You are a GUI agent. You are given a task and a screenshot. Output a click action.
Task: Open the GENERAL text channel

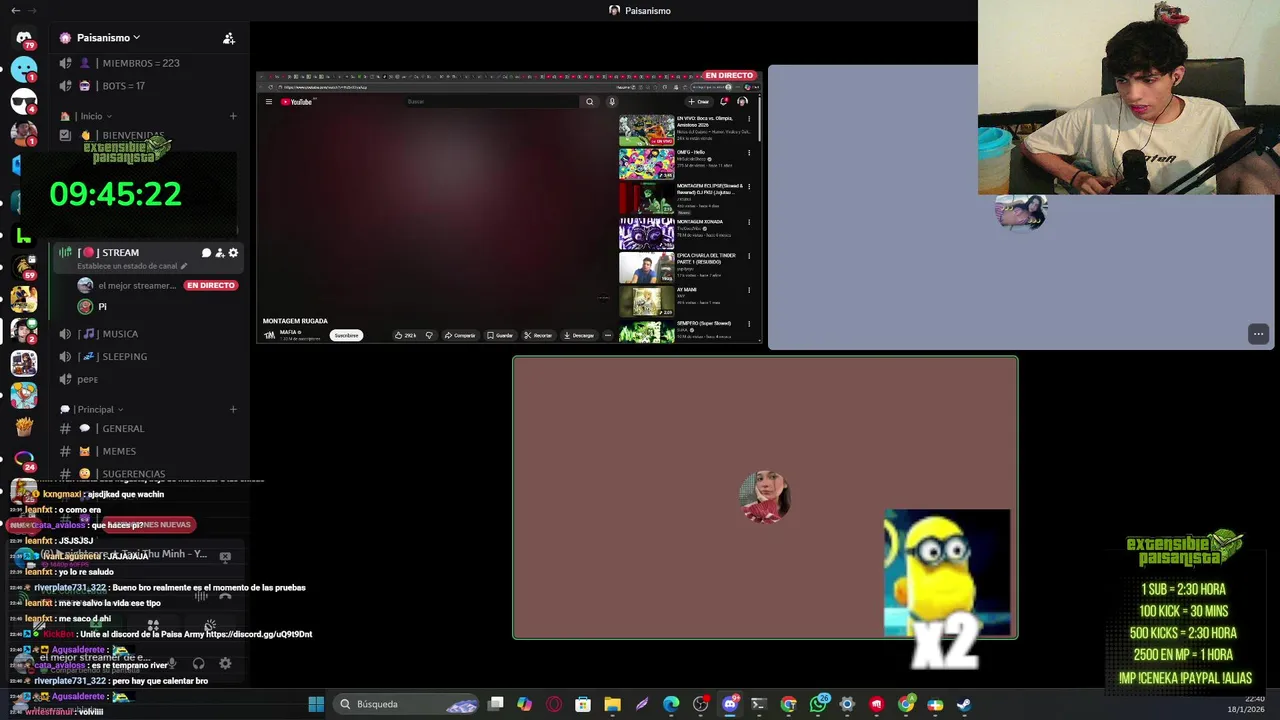click(146, 428)
